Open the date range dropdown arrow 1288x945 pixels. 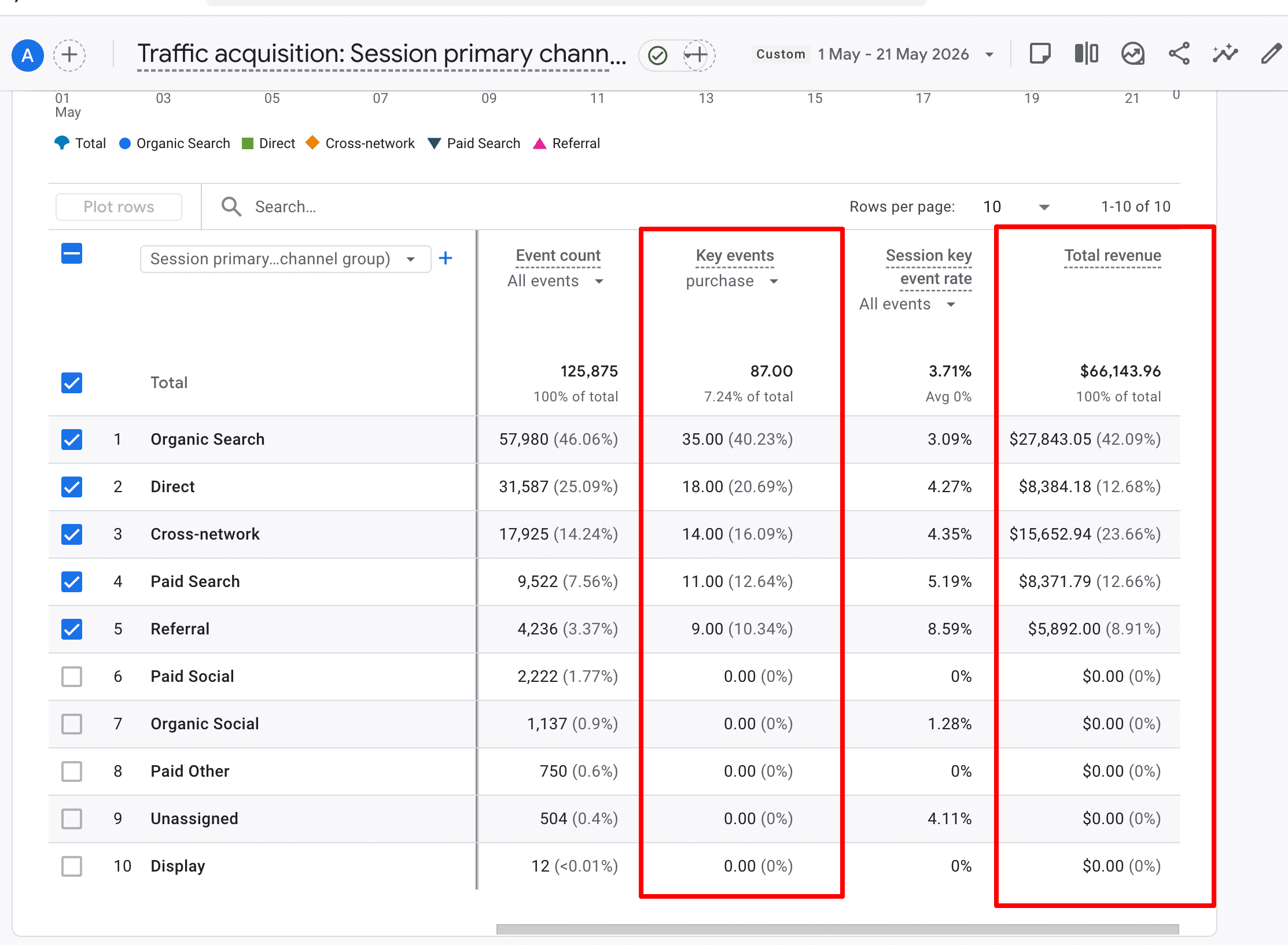click(989, 55)
